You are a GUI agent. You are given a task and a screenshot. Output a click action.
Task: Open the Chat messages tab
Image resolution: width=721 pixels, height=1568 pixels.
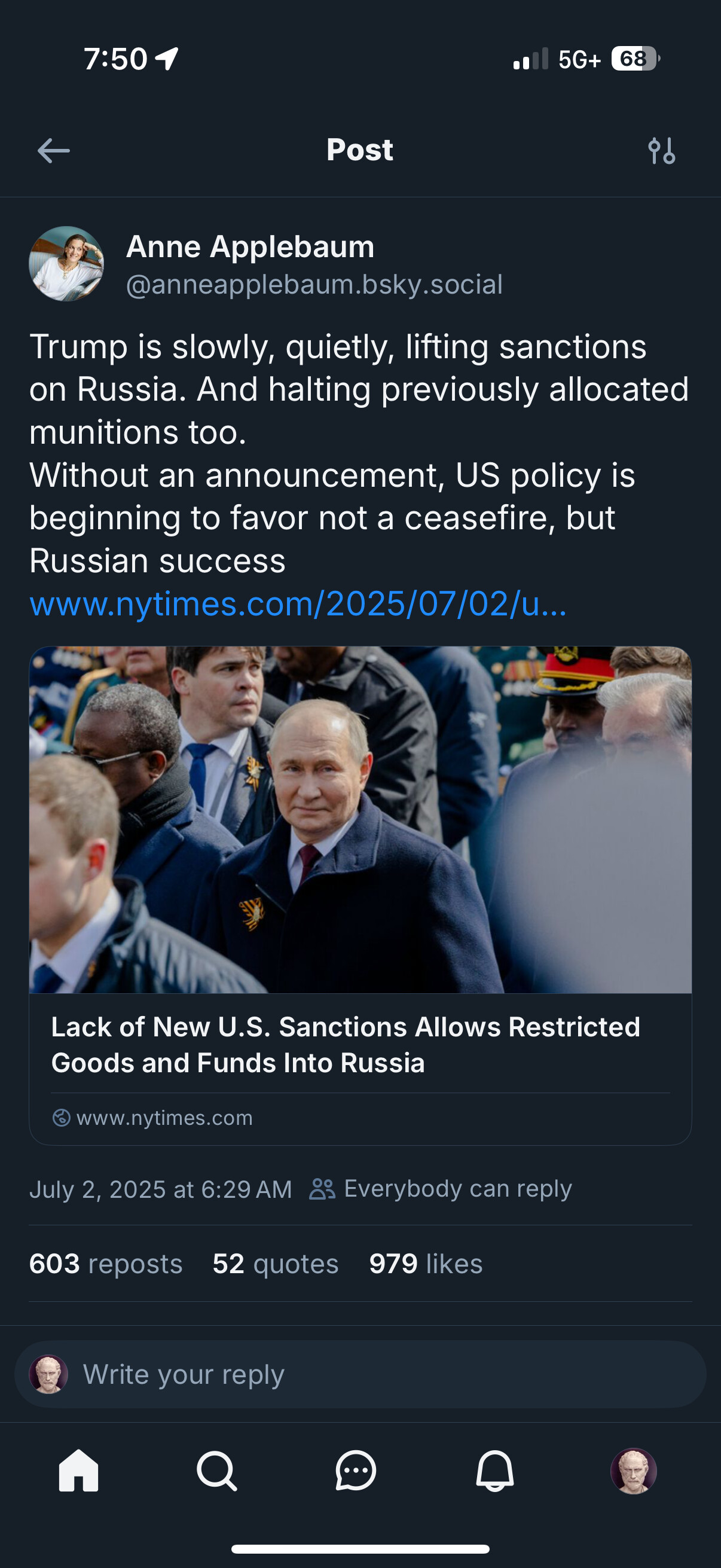[x=355, y=1471]
